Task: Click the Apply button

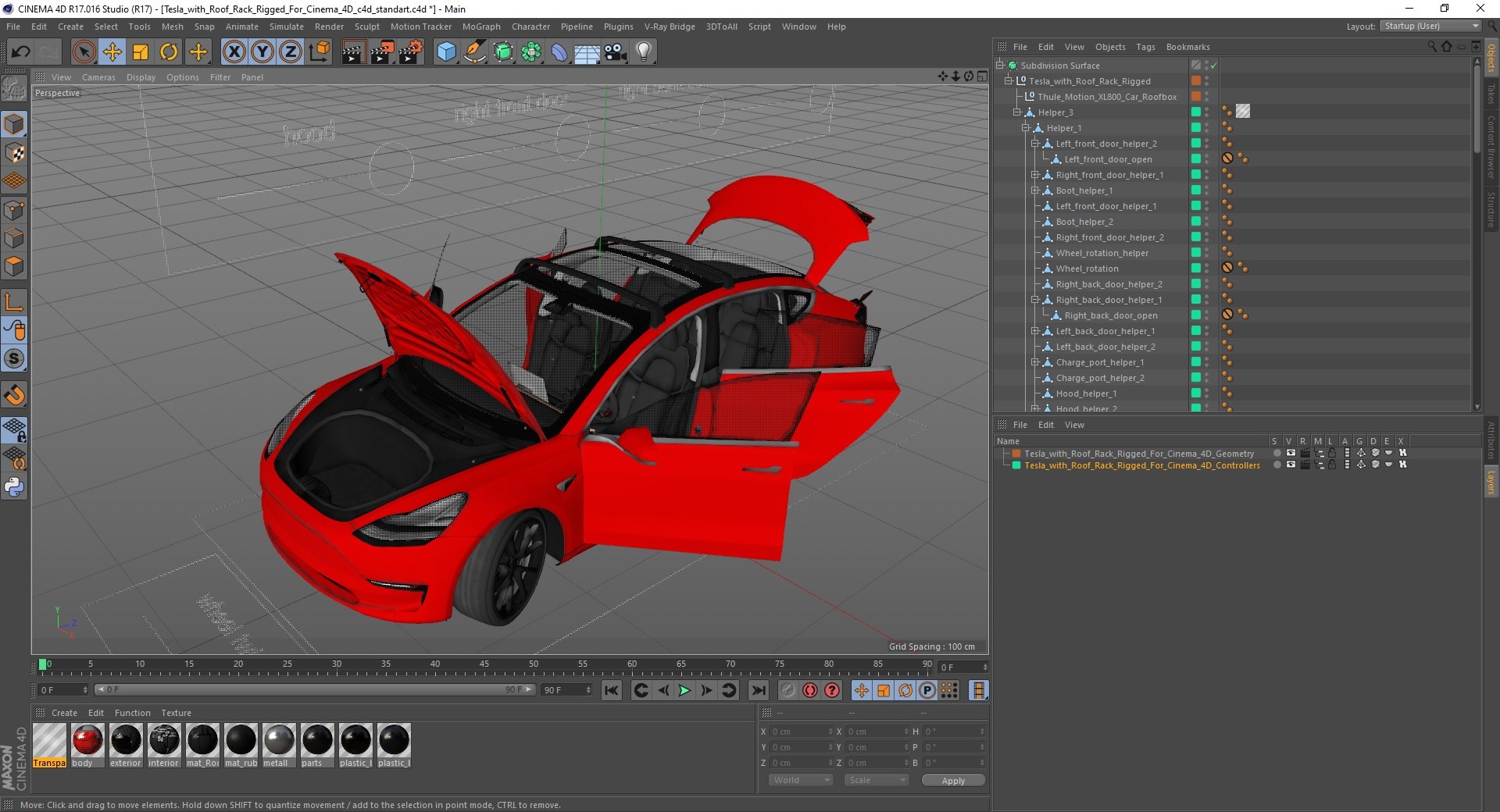Action: (x=953, y=780)
